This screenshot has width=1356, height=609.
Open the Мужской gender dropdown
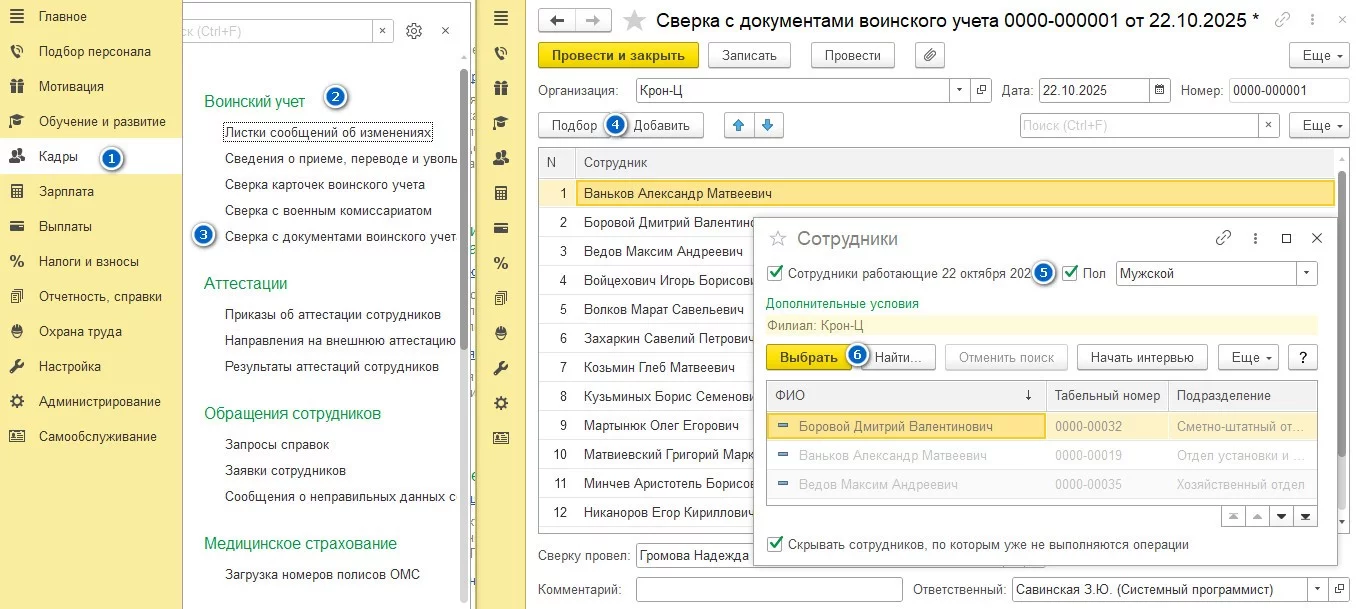pyautogui.click(x=1306, y=273)
